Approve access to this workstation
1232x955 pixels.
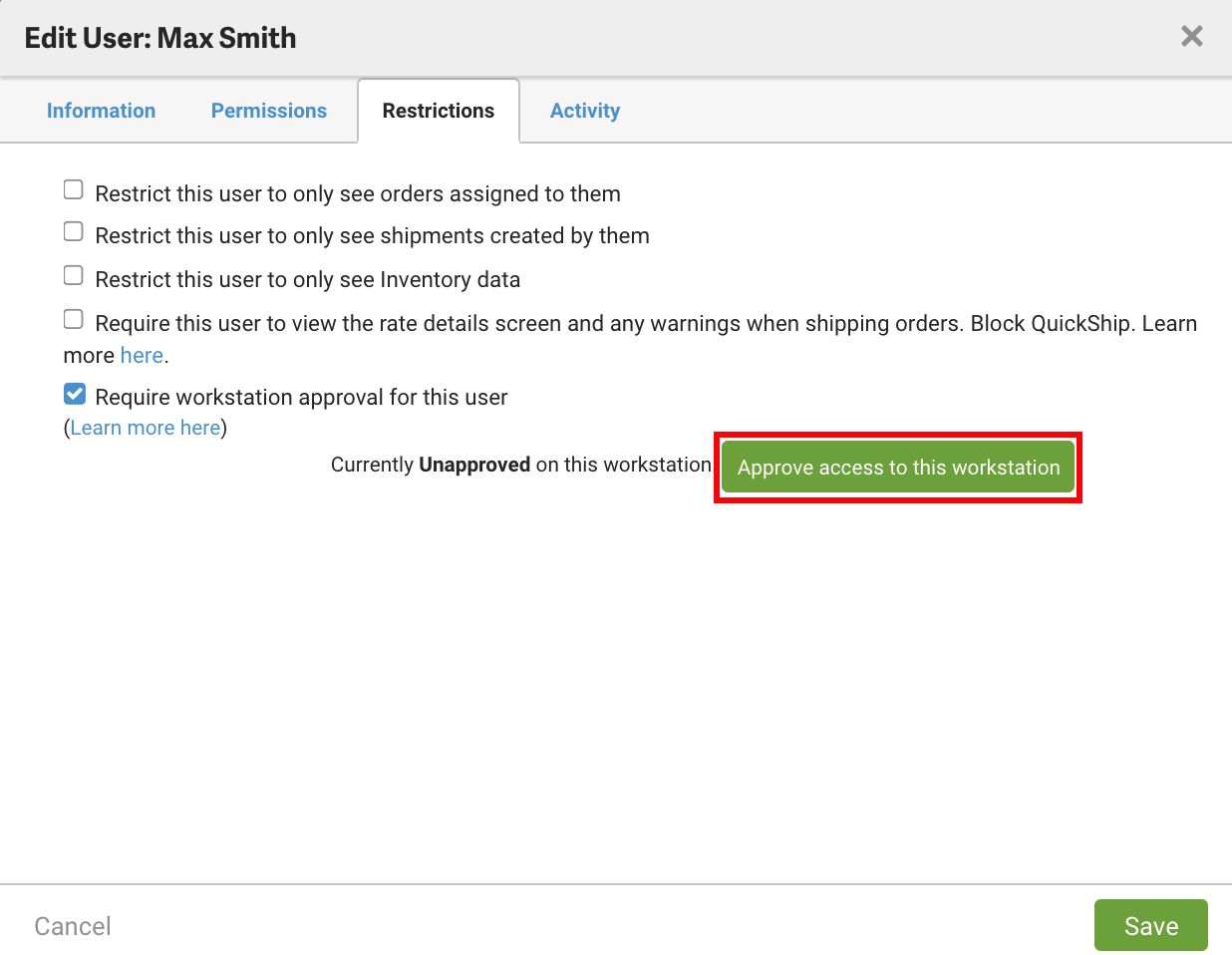coord(898,468)
